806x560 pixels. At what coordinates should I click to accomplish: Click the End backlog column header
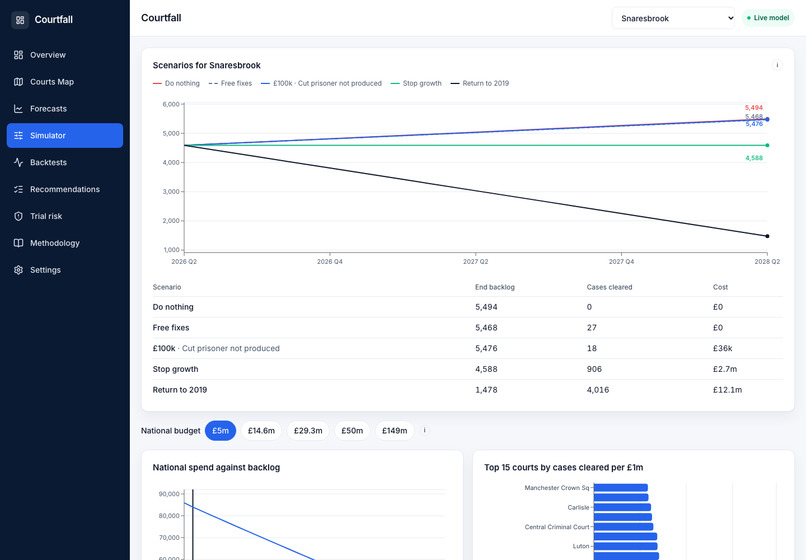click(494, 287)
